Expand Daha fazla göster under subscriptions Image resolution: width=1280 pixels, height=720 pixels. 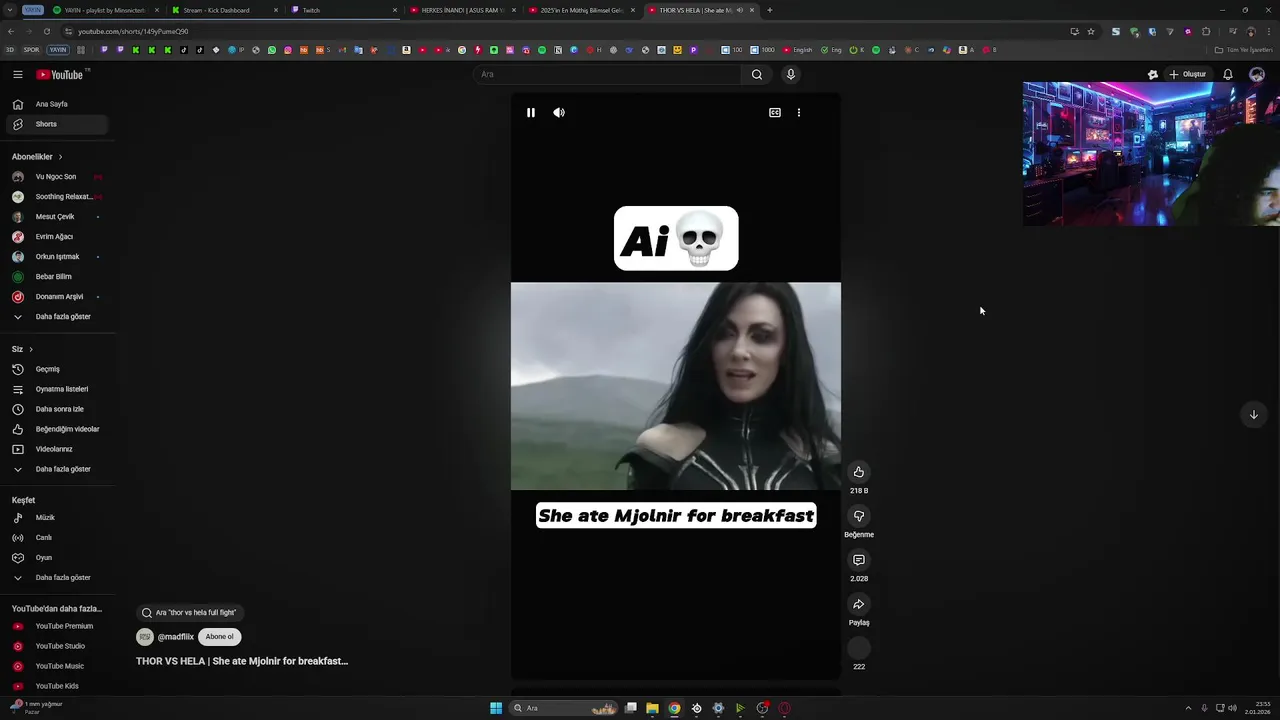[x=57, y=317]
